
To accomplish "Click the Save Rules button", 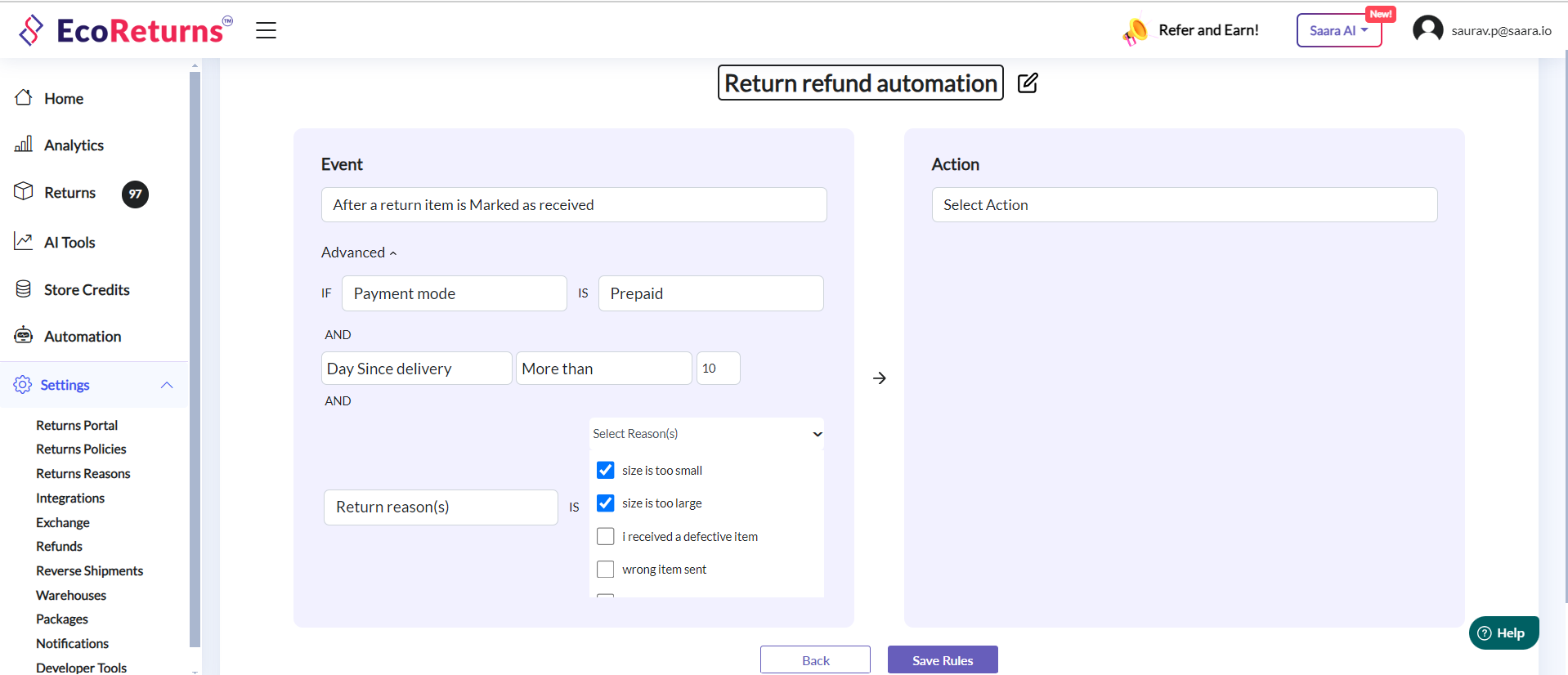I will [x=942, y=660].
